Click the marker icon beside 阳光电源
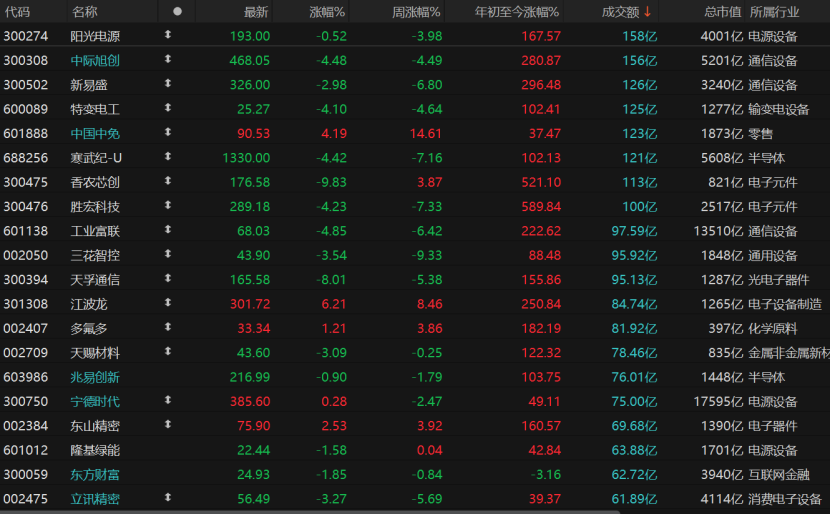 [168, 35]
